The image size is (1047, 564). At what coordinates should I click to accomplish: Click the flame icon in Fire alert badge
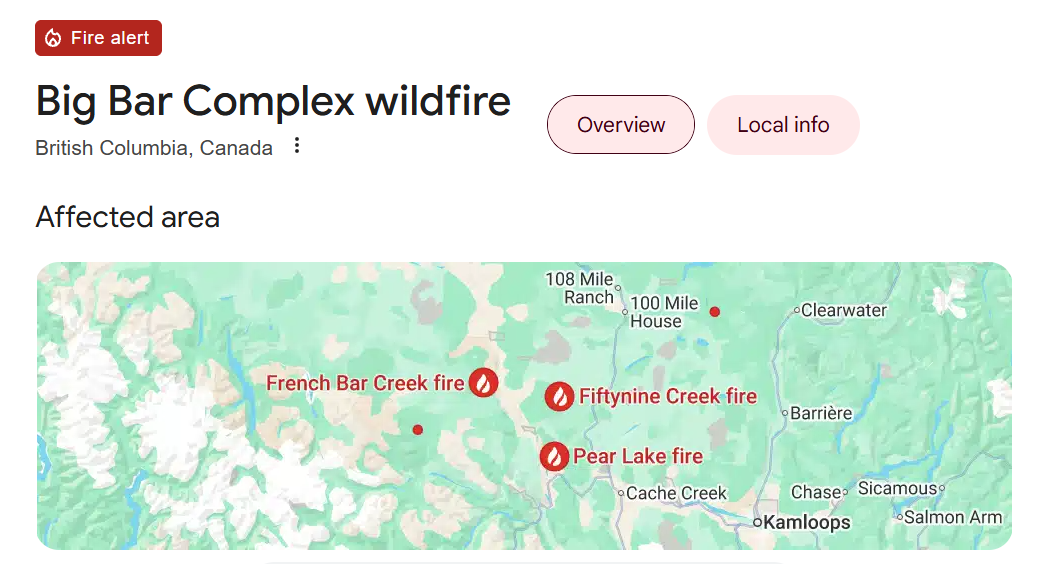pyautogui.click(x=53, y=38)
